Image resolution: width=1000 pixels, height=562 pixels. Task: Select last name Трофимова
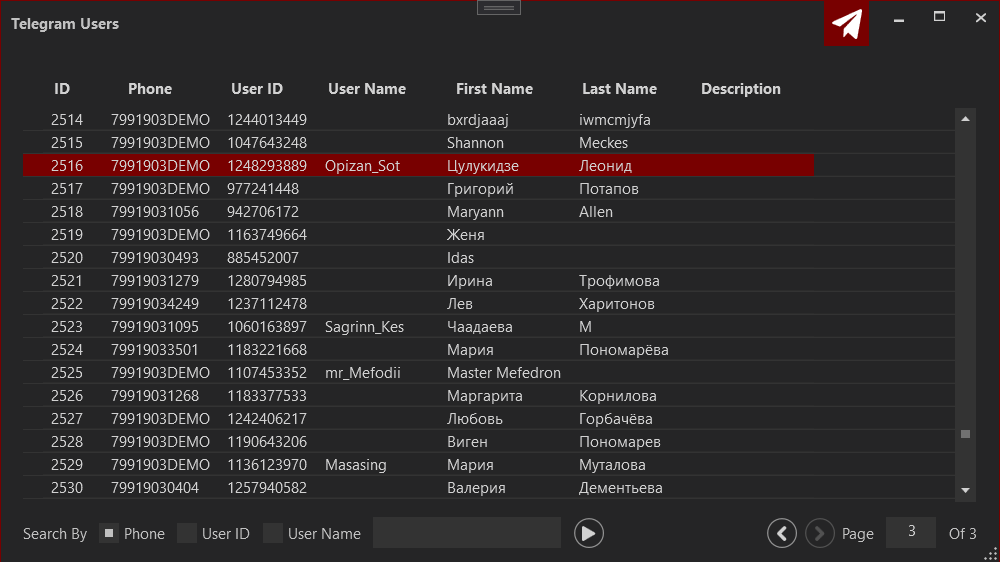[619, 281]
